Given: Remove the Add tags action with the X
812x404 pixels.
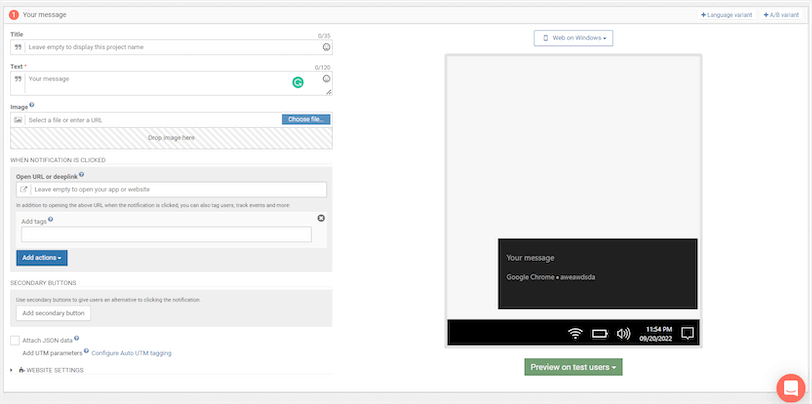Looking at the screenshot, I should pyautogui.click(x=321, y=218).
